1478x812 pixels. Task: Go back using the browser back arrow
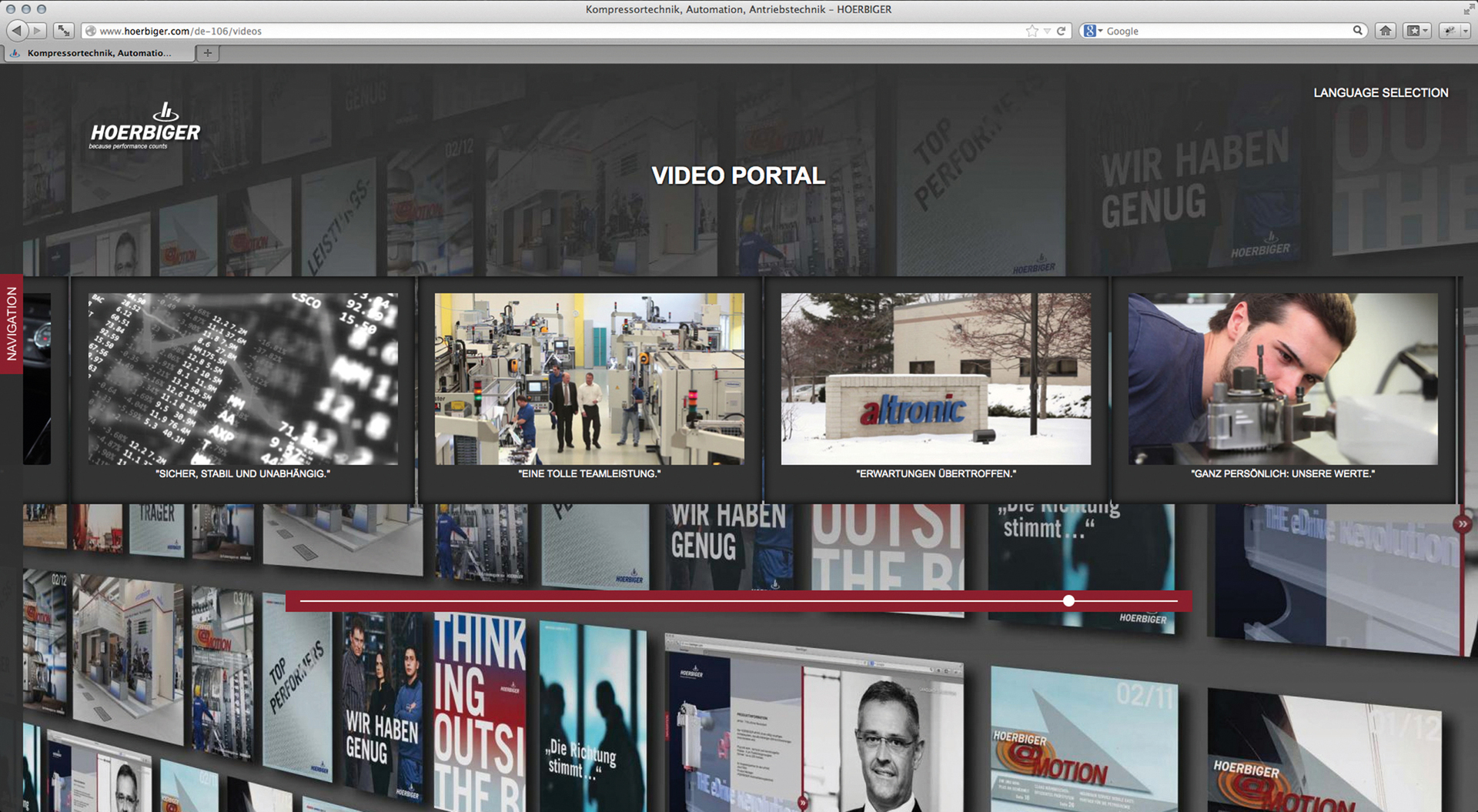click(16, 31)
